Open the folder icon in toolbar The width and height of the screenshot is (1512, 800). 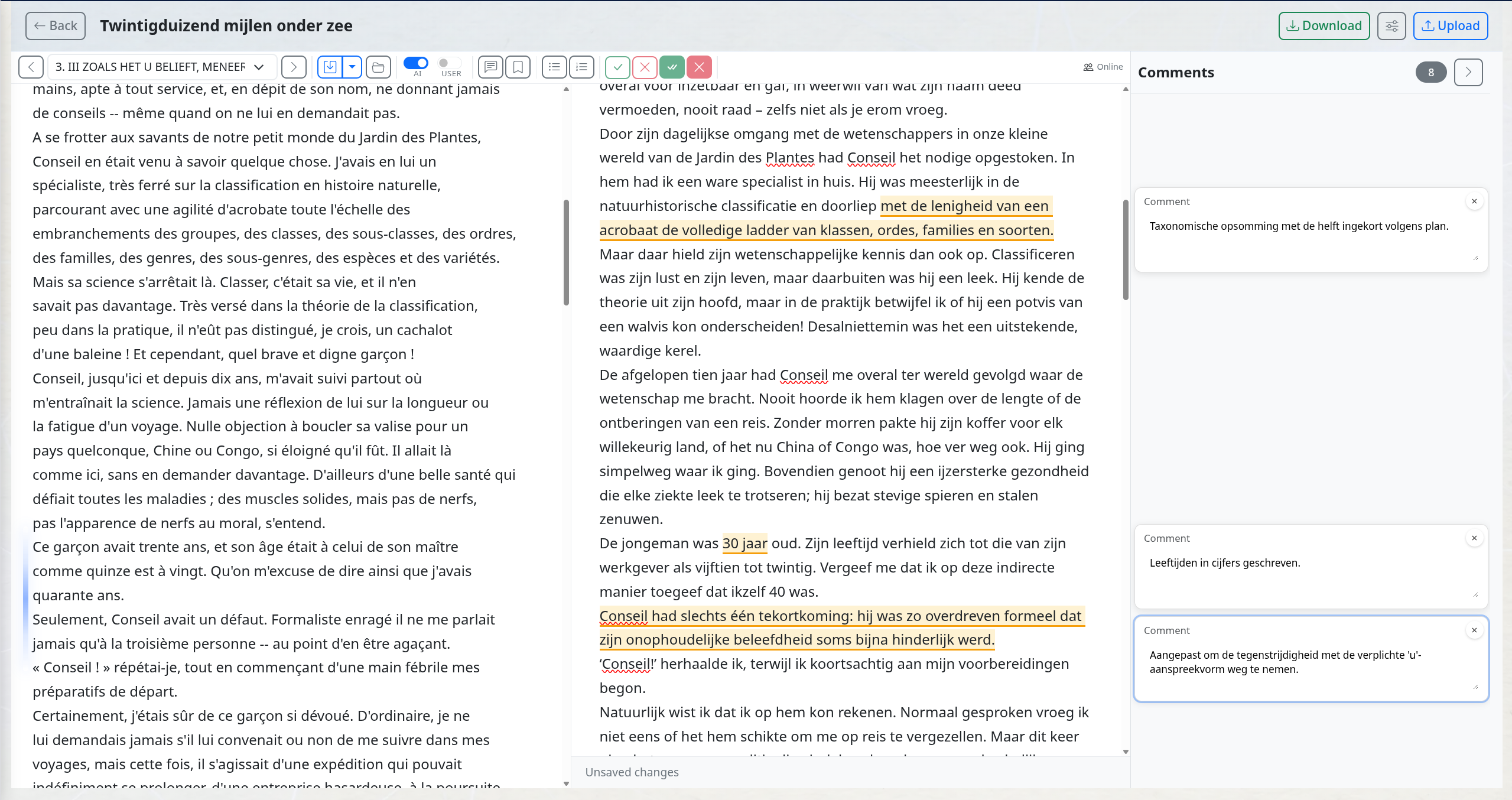click(378, 67)
